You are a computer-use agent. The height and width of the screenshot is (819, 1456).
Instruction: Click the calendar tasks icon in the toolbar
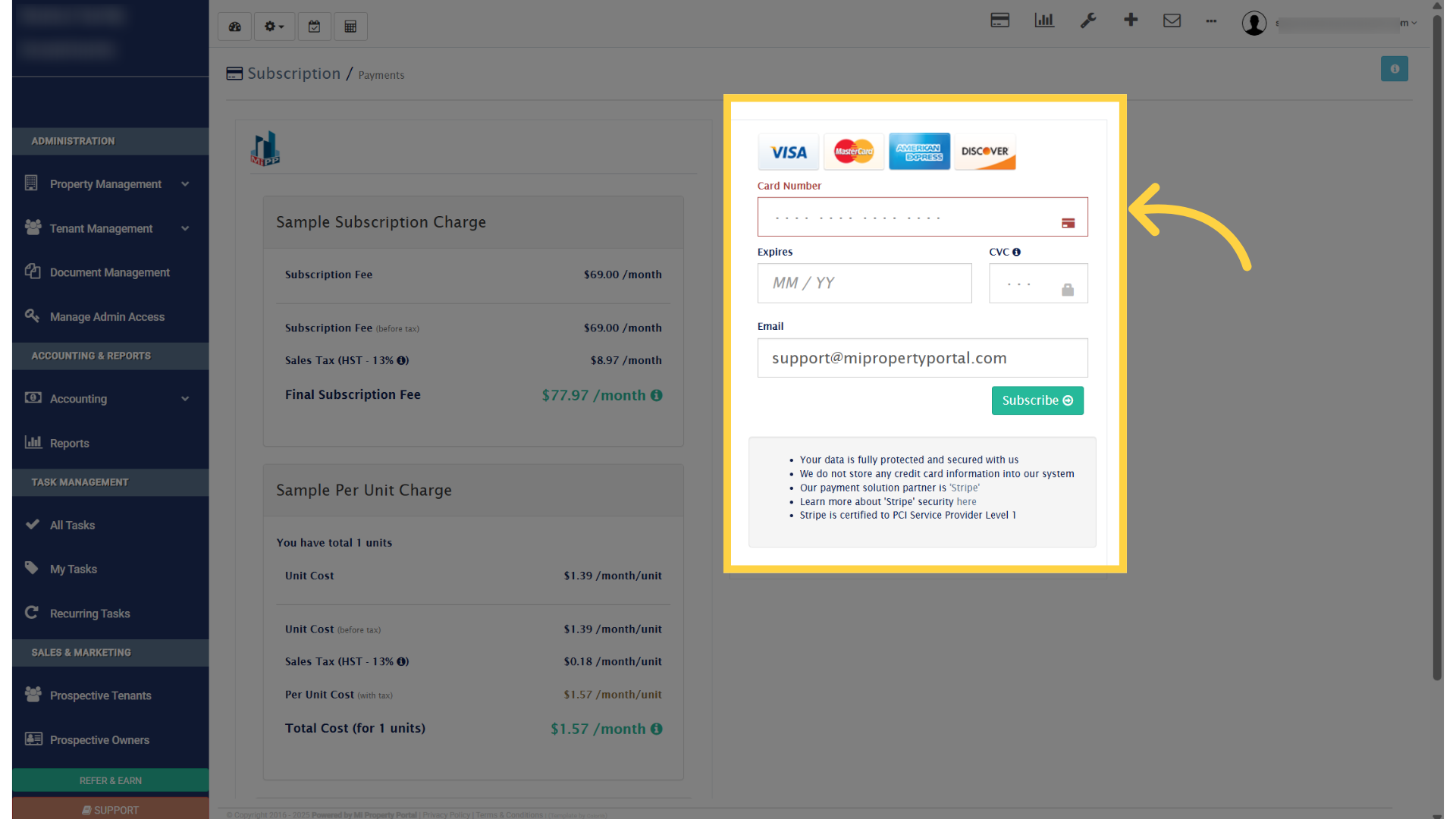pos(314,27)
